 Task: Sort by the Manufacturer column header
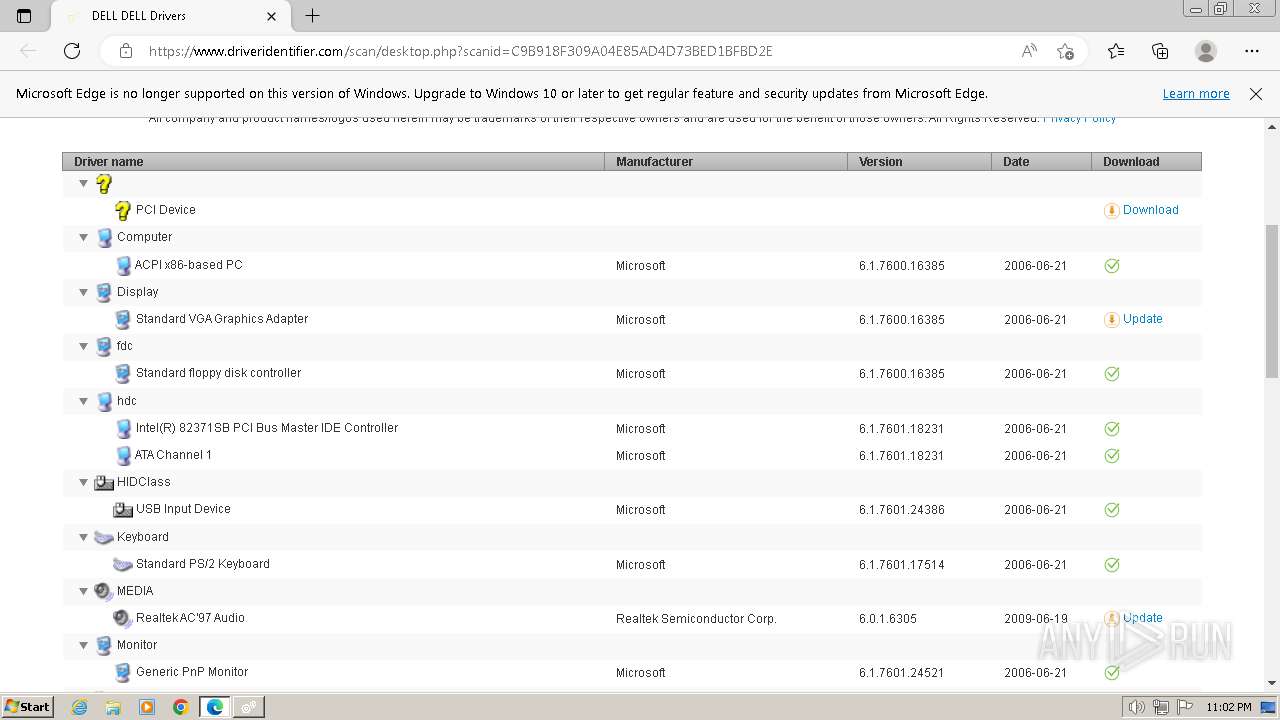pyautogui.click(x=726, y=162)
